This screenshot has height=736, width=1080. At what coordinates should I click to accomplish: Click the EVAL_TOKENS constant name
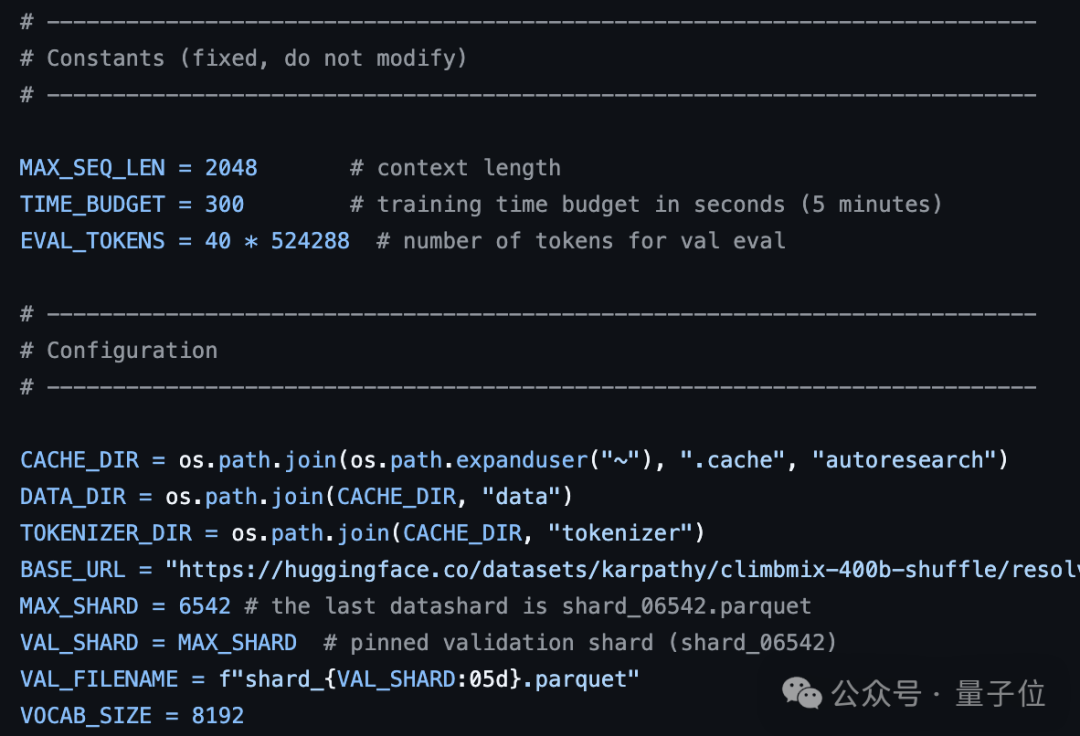(92, 241)
